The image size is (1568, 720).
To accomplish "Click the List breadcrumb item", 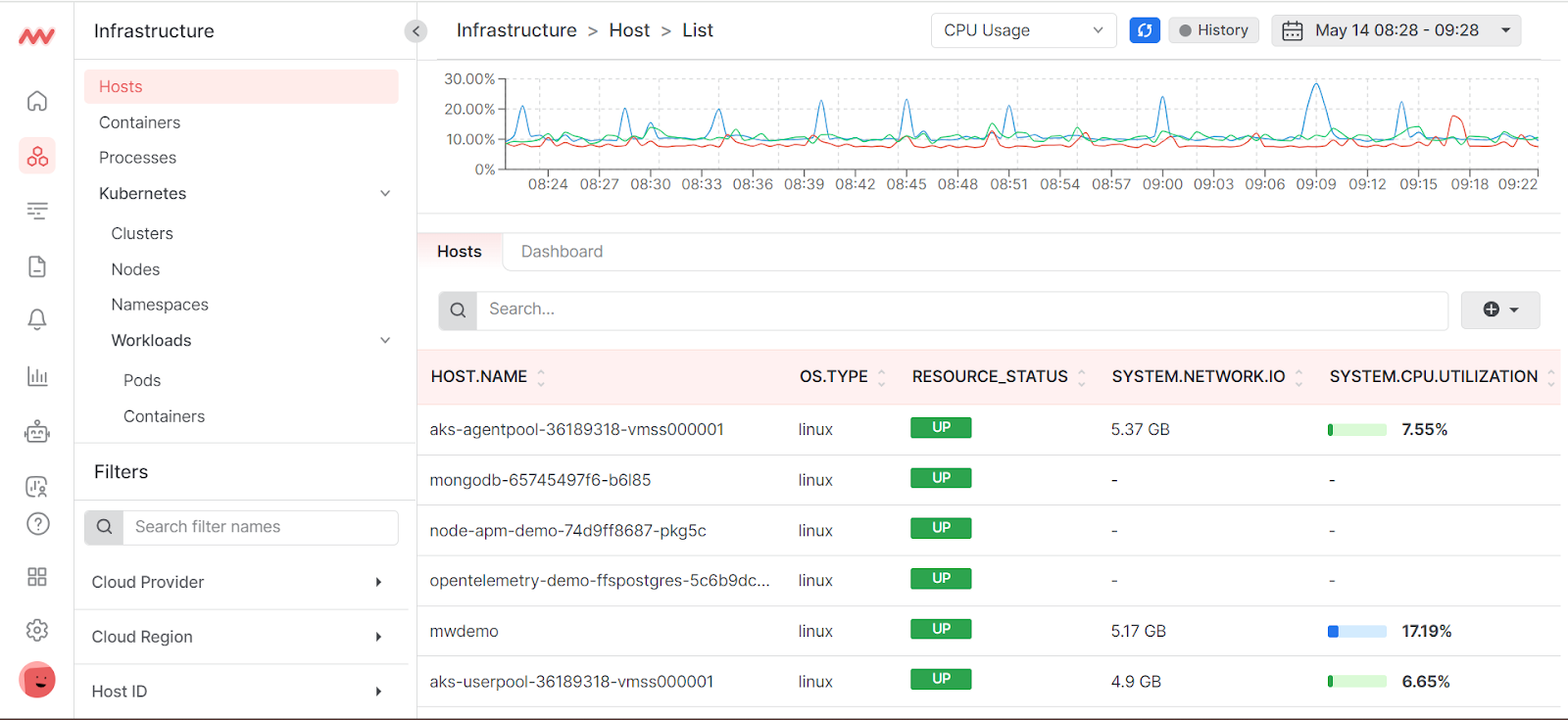I will pos(698,30).
